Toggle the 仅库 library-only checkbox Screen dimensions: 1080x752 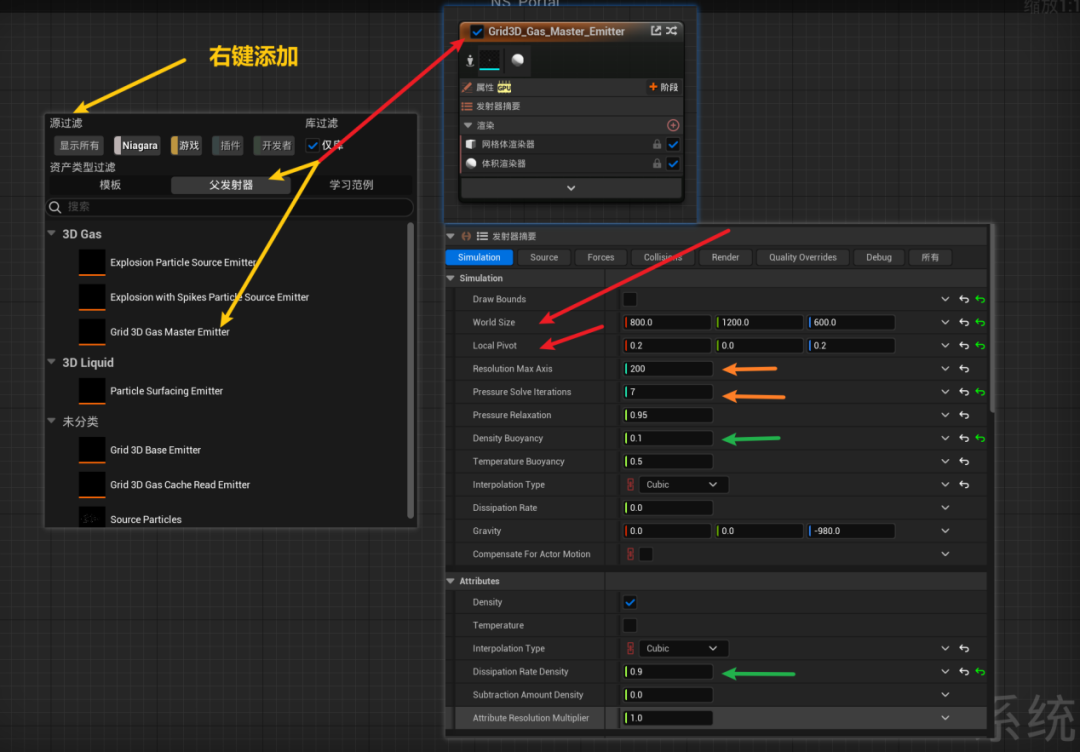pos(313,145)
